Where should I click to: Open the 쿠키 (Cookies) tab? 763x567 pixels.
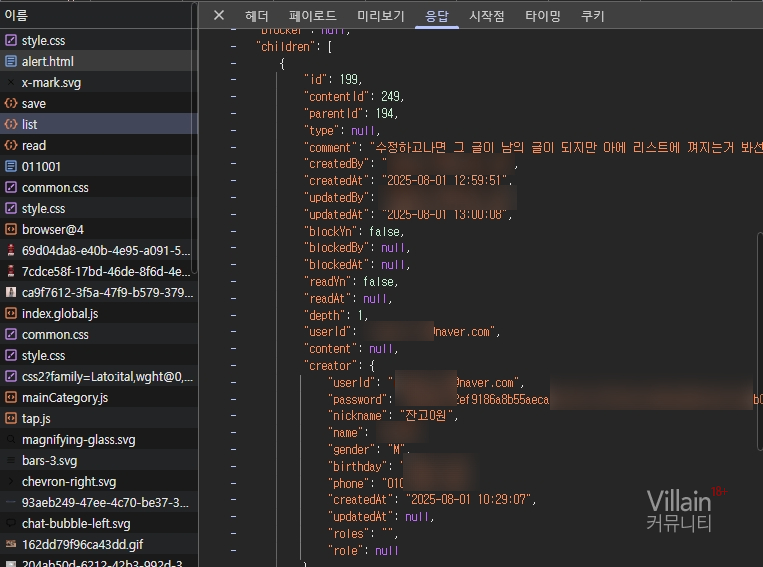tap(592, 16)
